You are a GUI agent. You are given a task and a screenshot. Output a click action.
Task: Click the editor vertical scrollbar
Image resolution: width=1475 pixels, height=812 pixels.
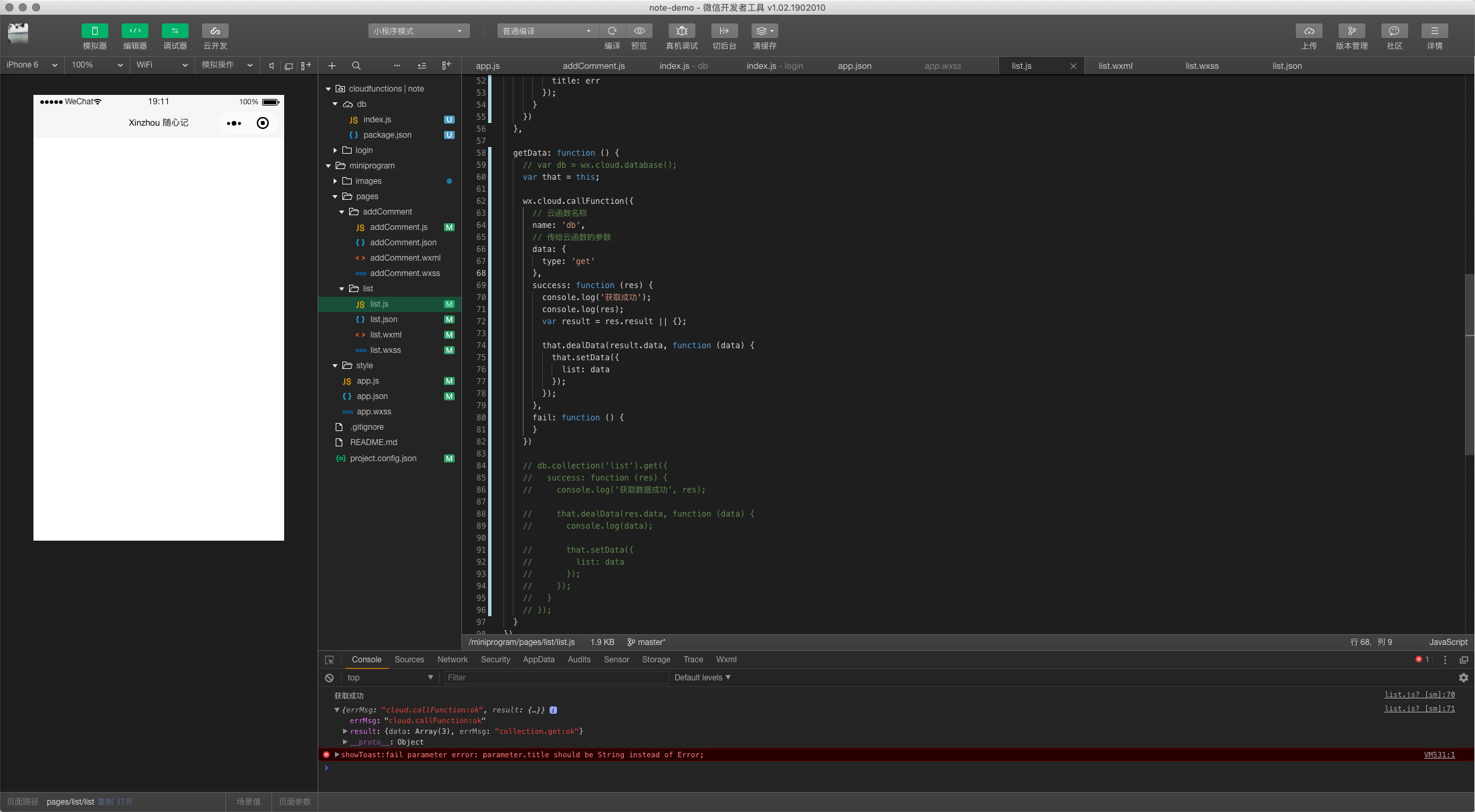click(1469, 364)
